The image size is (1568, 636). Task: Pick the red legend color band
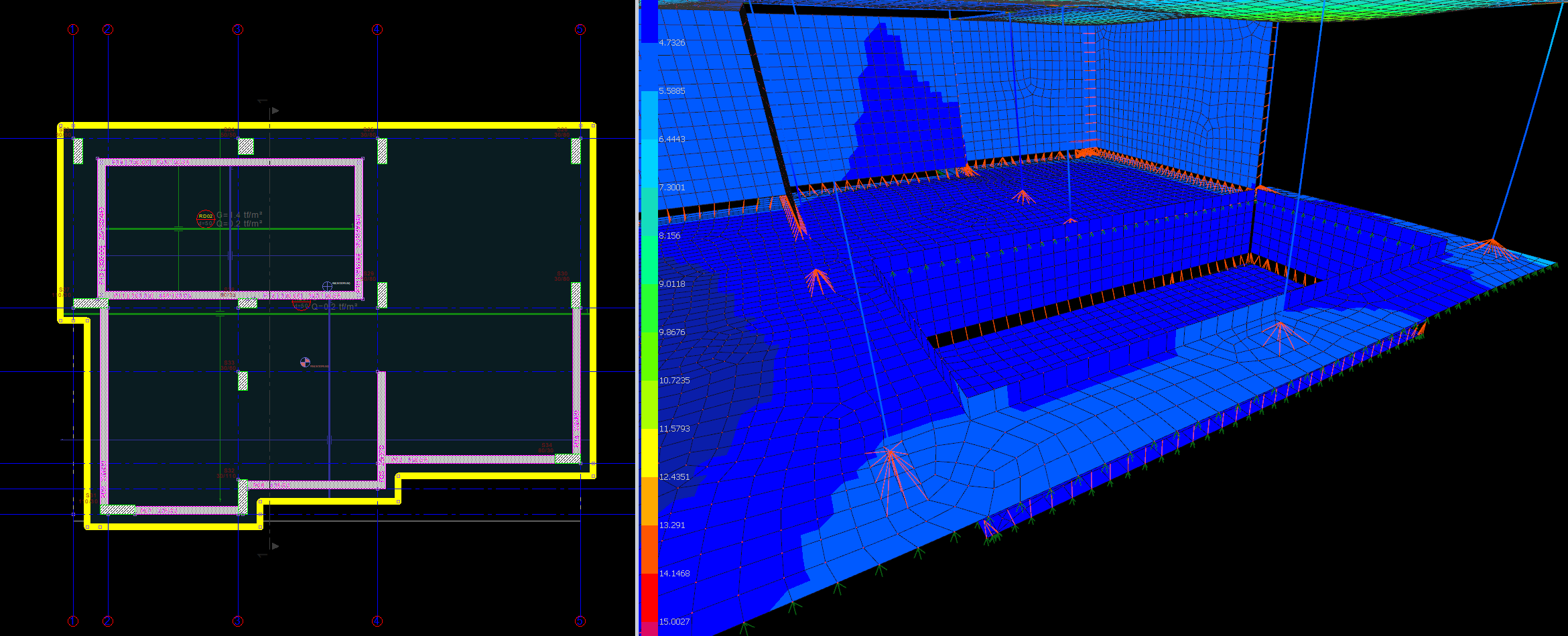coord(649,597)
